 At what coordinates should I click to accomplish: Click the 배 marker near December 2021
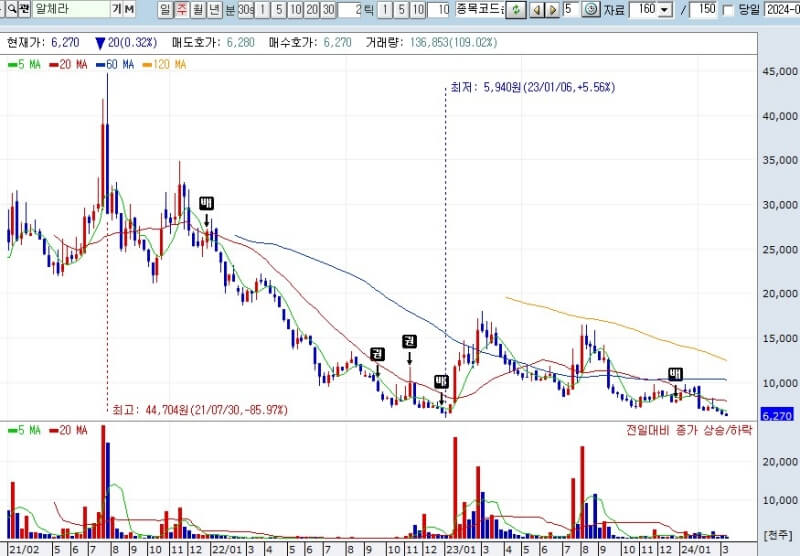coord(206,203)
